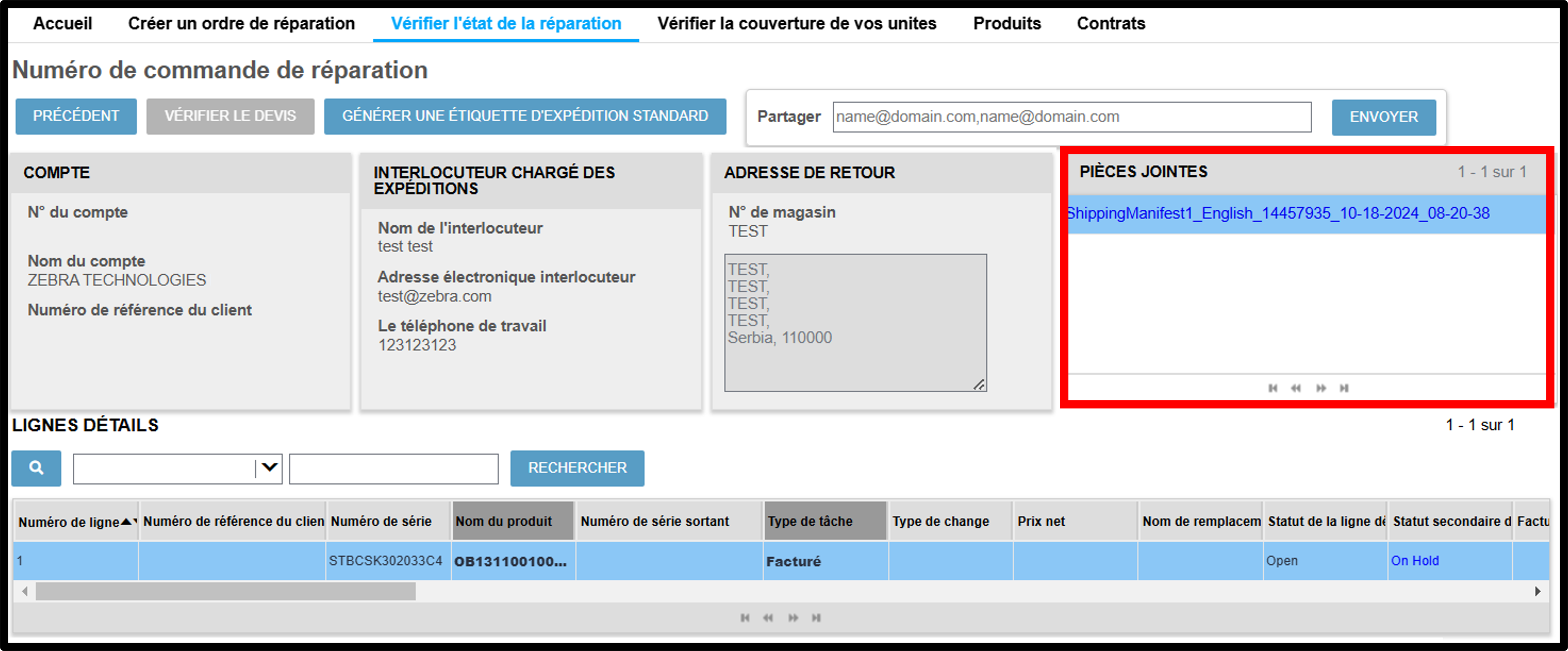Screen dimensions: 1568x651
Task: Generate standard shipping label button
Action: (525, 116)
